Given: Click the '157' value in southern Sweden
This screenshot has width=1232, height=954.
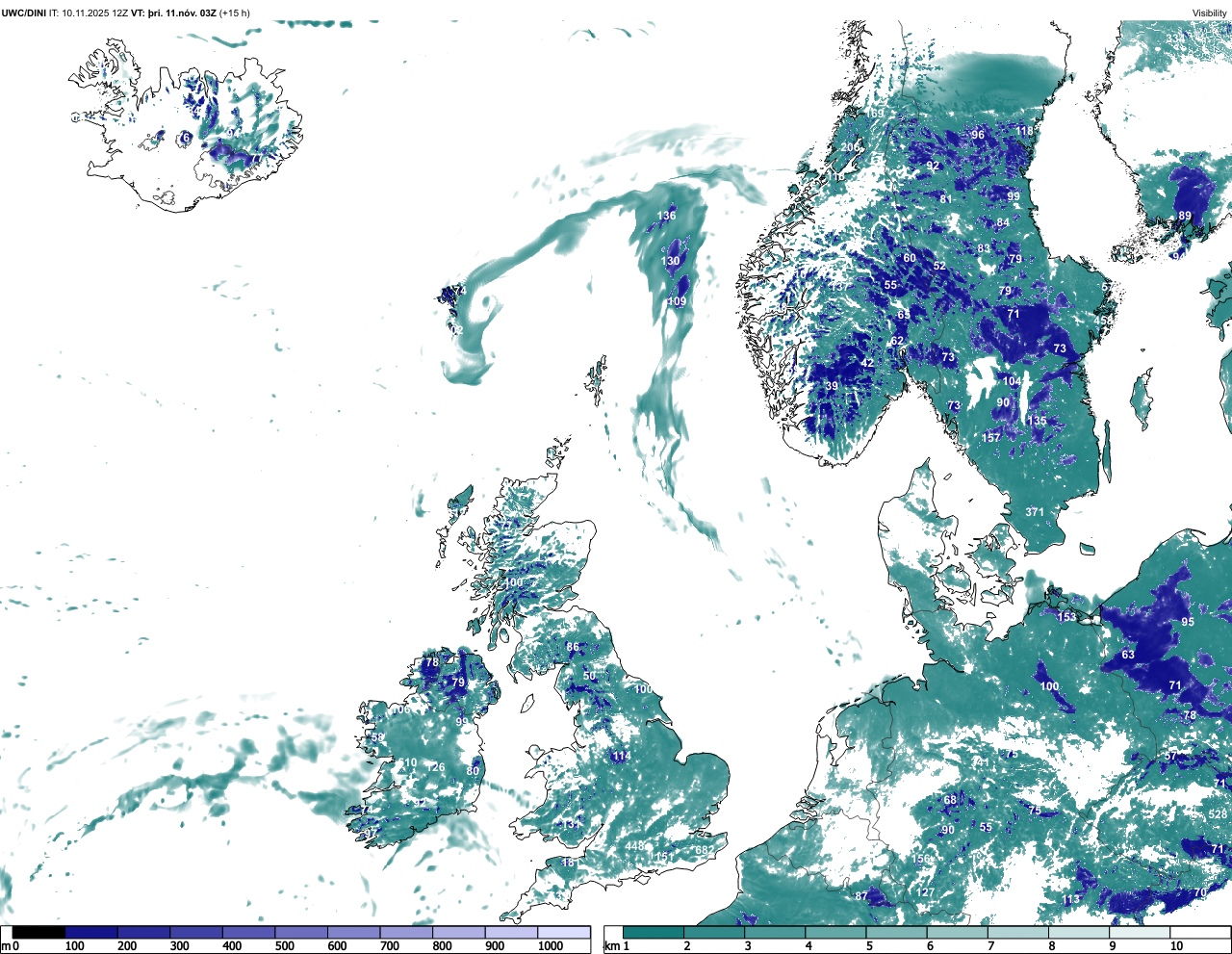Looking at the screenshot, I should click(991, 438).
